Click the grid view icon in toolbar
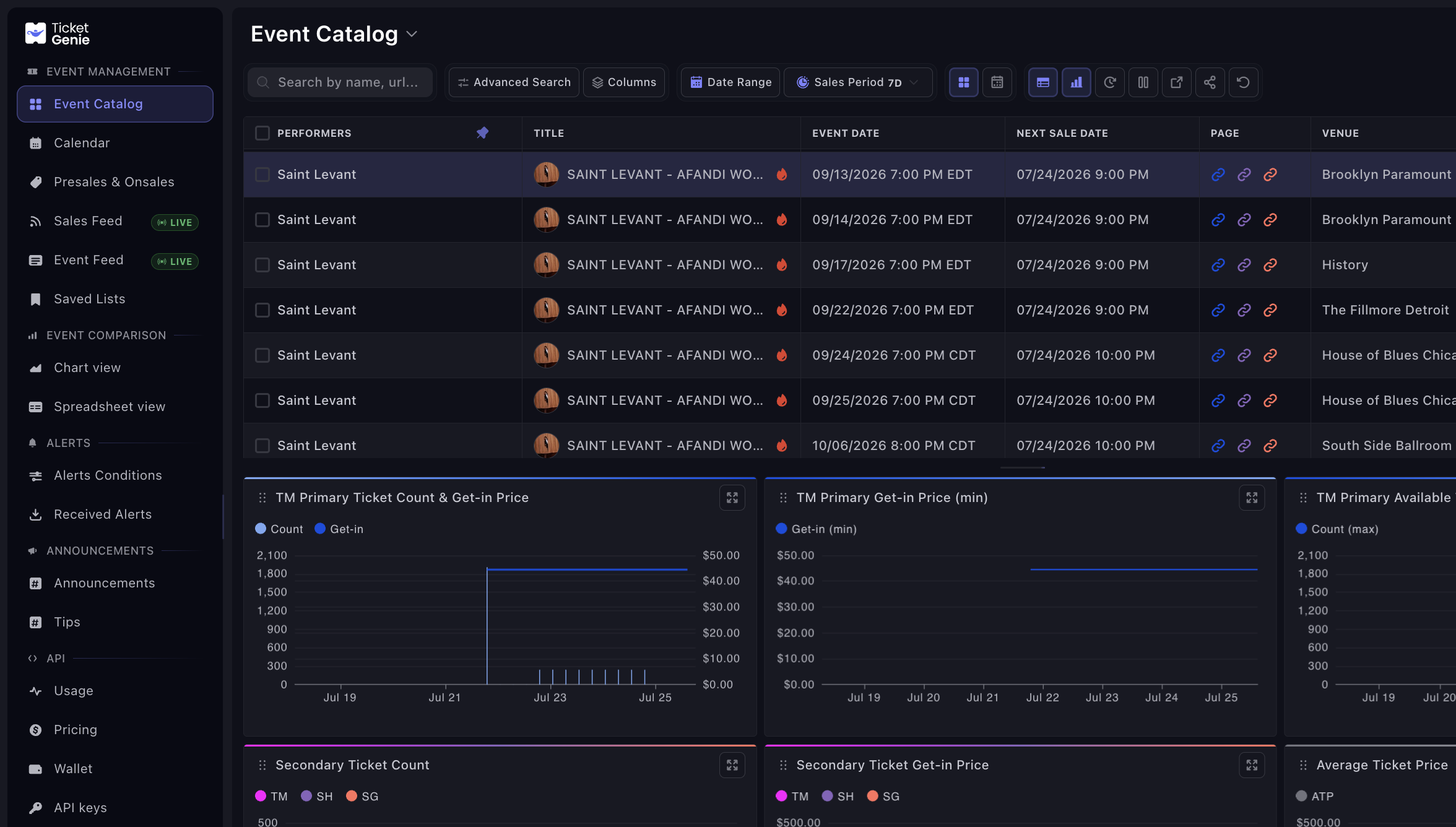Image resolution: width=1456 pixels, height=827 pixels. [963, 82]
